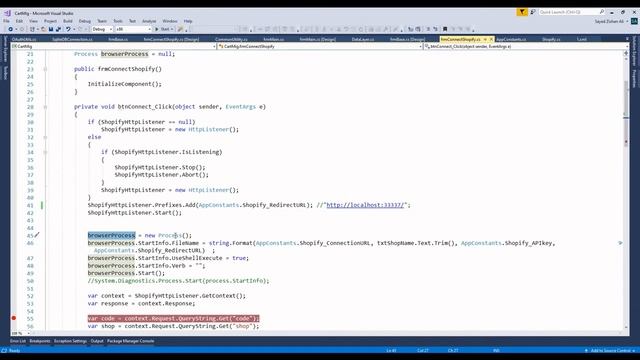Open the document tabs overflow dropdown
640x360 pixels.
click(x=627, y=39)
